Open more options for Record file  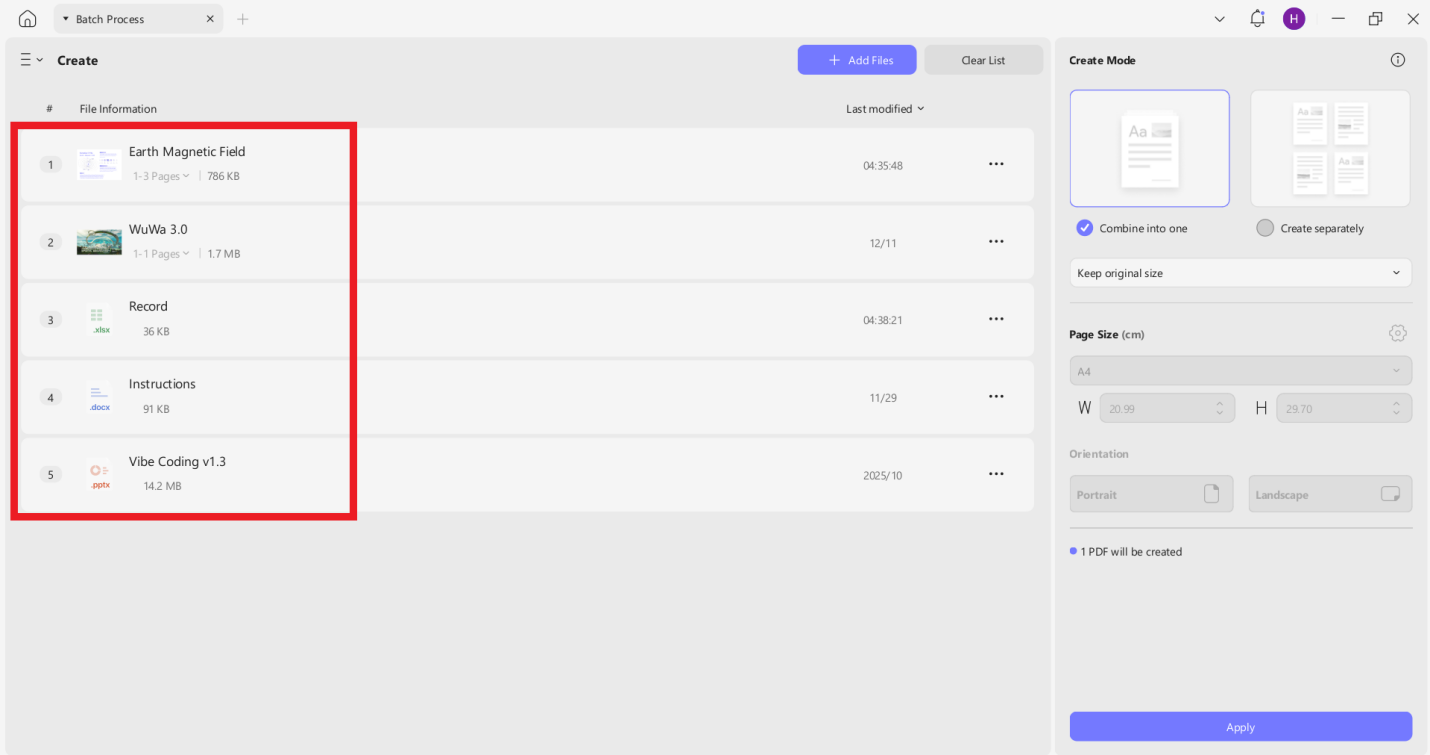(996, 320)
